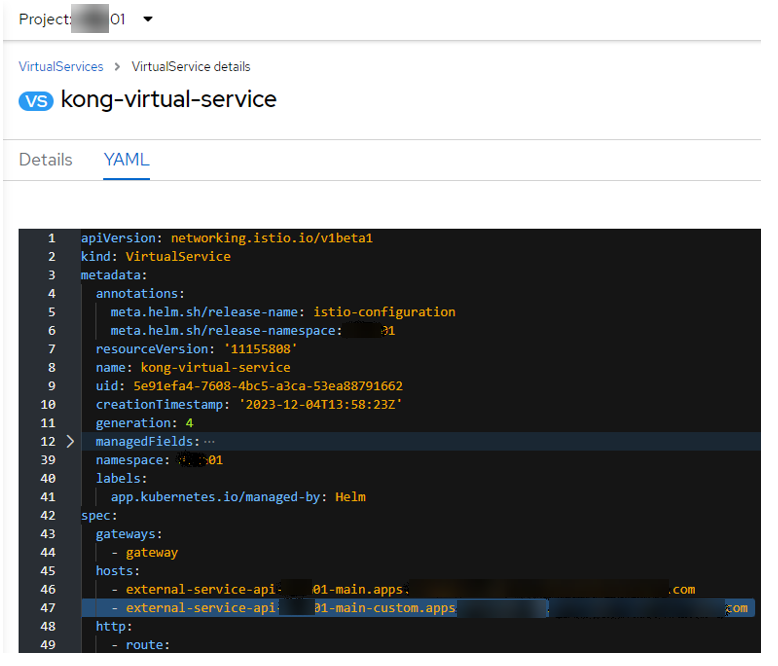Click the '- route:' entry on line 49

(141, 645)
